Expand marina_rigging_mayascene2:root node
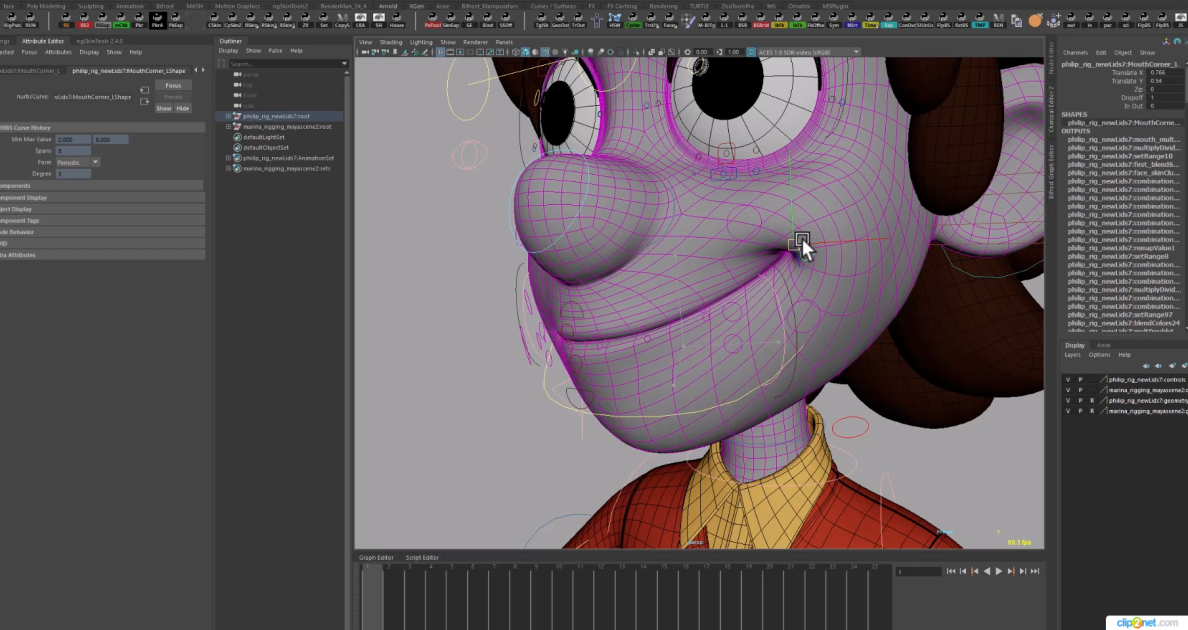The image size is (1188, 630). click(x=229, y=126)
